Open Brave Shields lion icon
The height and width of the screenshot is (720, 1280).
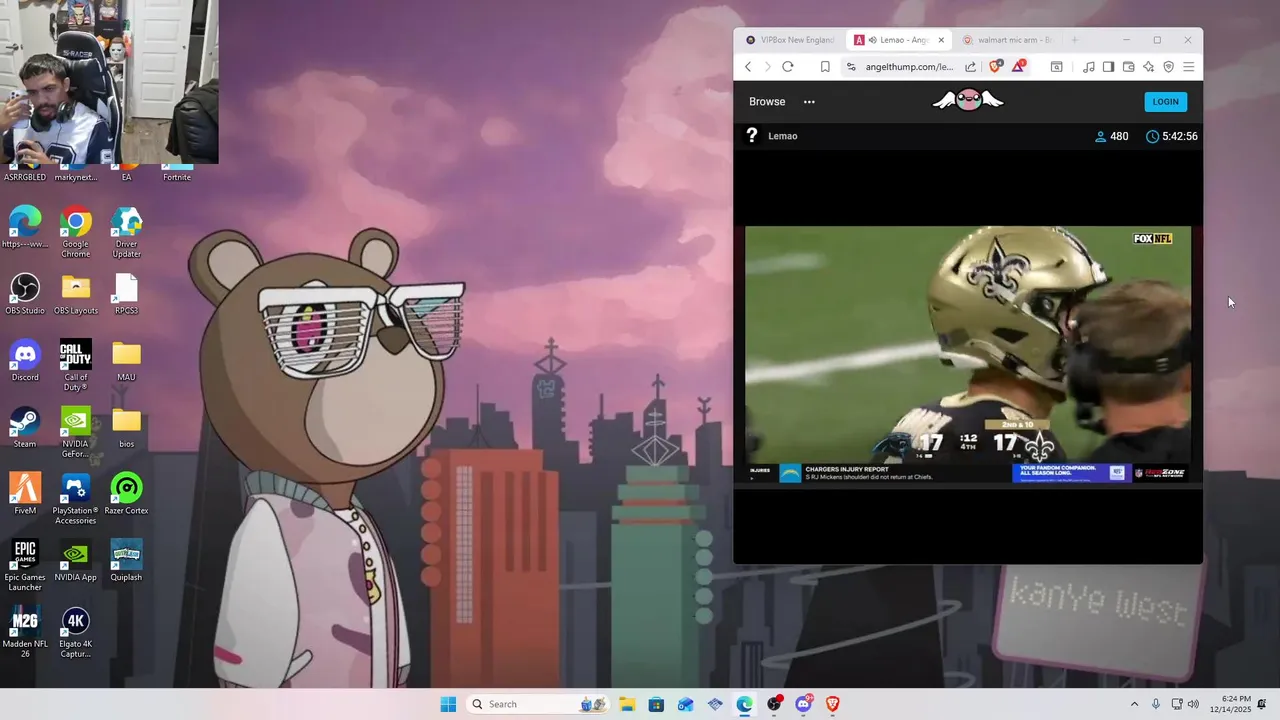coord(995,67)
